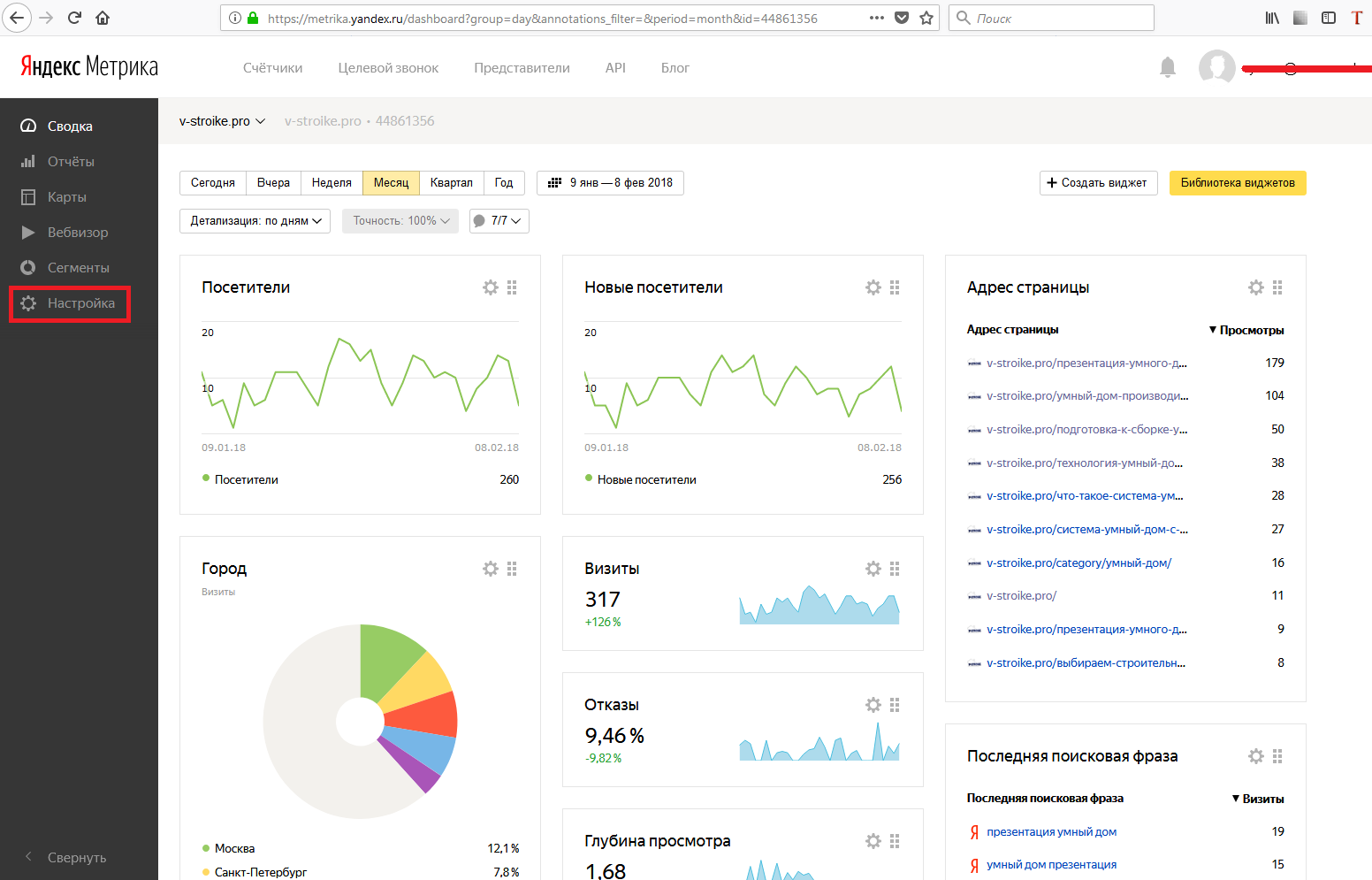The width and height of the screenshot is (1372, 880).
Task: Open date range 9 янв — 8 фев 2018
Action: point(610,183)
